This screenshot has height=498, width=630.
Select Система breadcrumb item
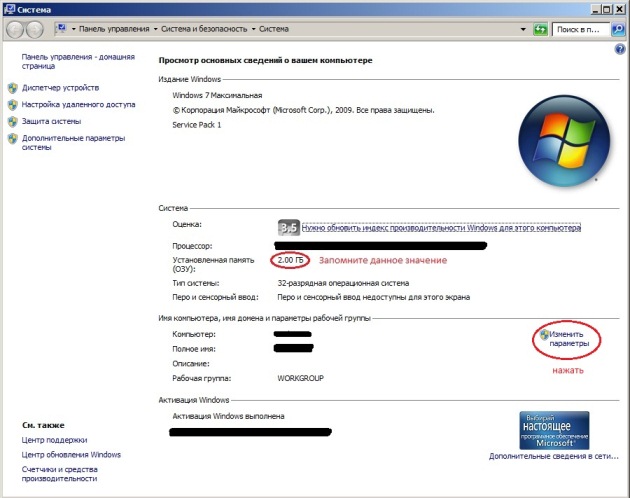pyautogui.click(x=274, y=29)
